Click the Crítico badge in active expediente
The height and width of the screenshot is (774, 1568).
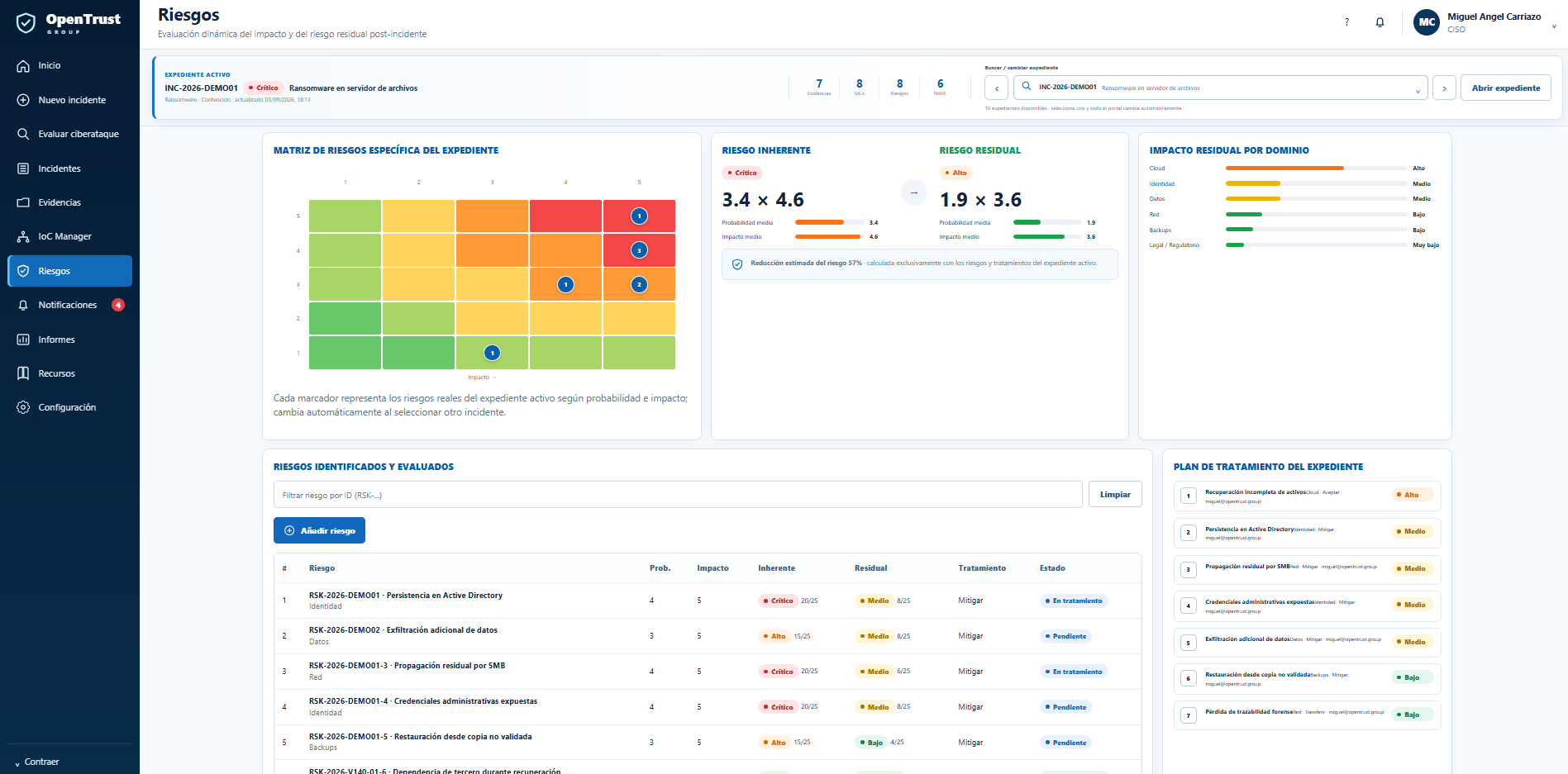tap(264, 88)
